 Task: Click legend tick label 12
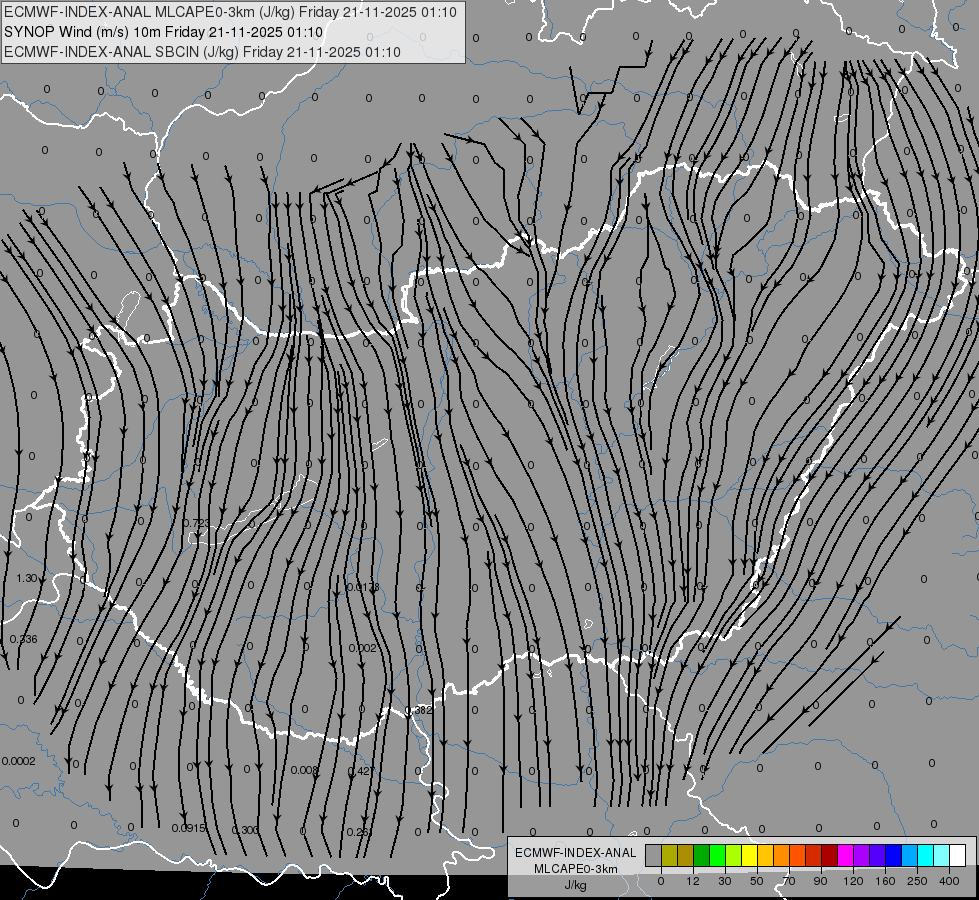tap(692, 881)
